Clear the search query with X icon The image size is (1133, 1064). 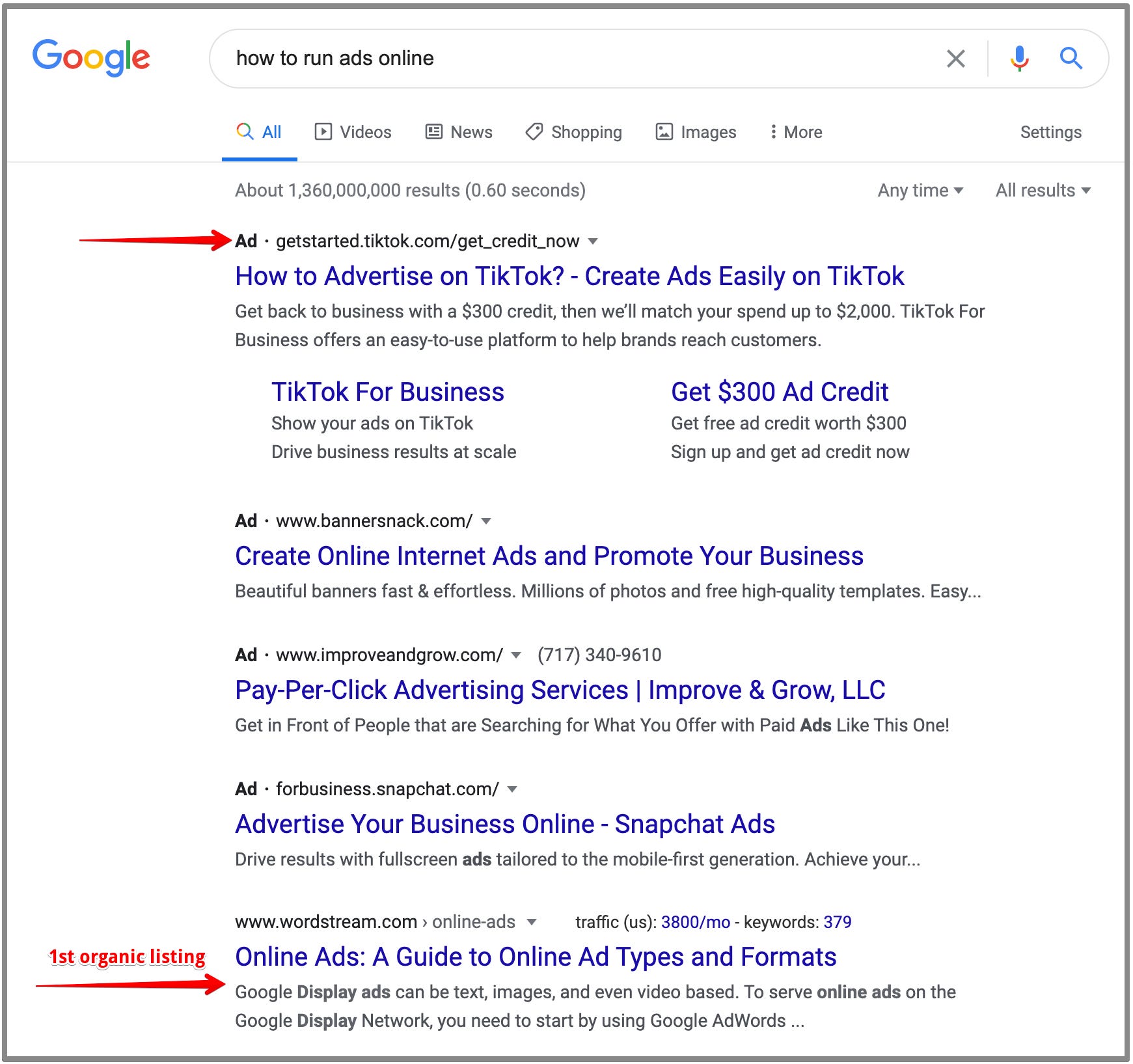[955, 59]
